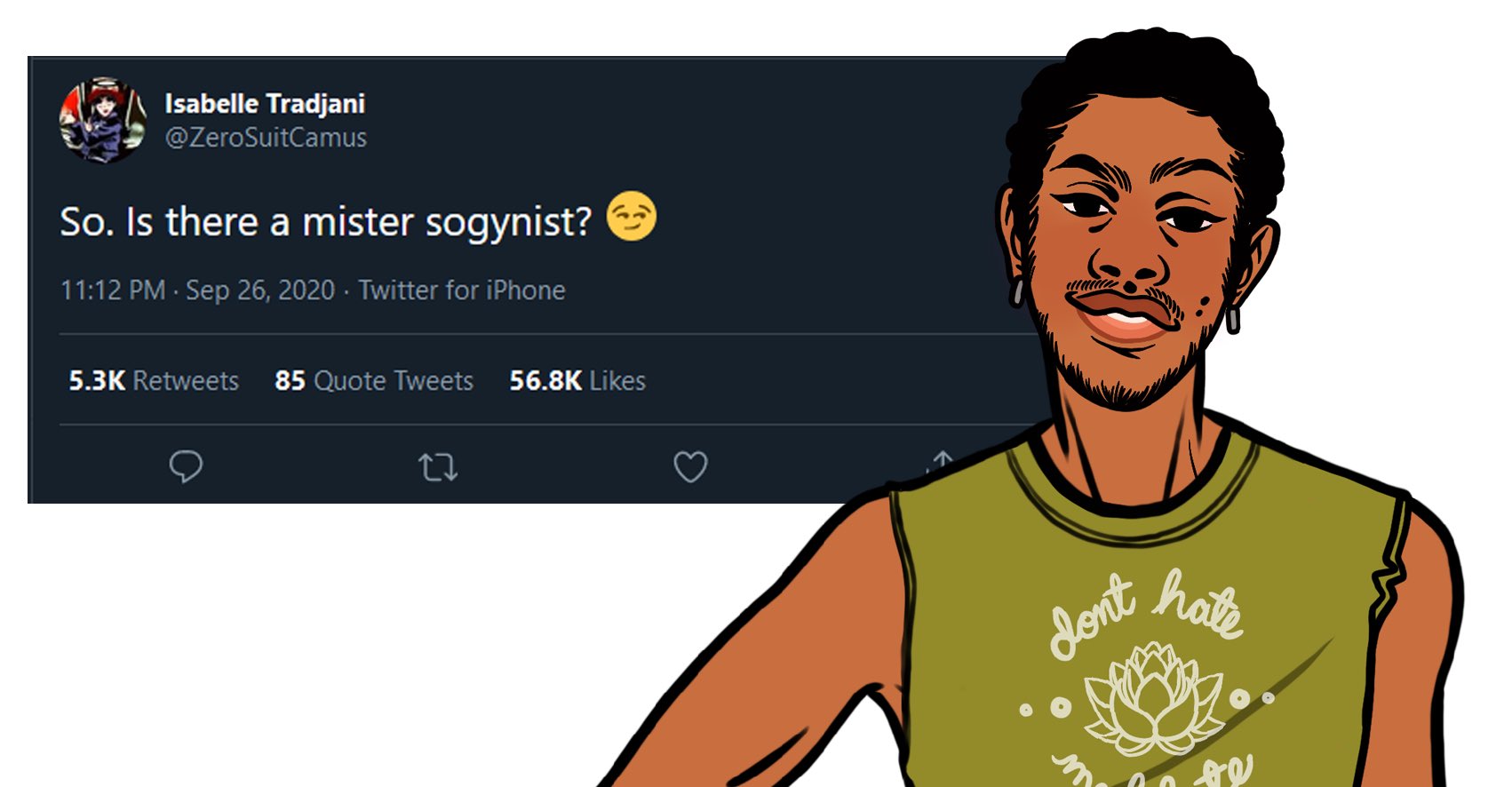The height and width of the screenshot is (787, 1512).
Task: Open the Twitter for iPhone source link
Action: click(462, 290)
